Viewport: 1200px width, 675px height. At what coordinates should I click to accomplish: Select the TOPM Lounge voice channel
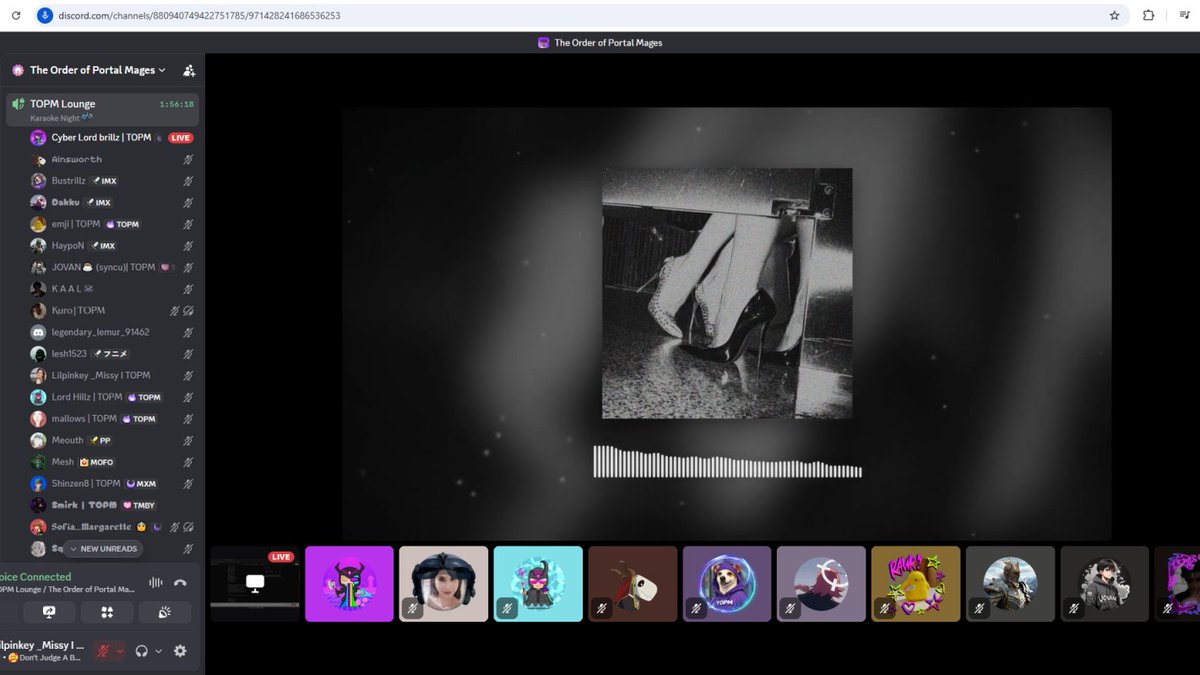[x=102, y=109]
